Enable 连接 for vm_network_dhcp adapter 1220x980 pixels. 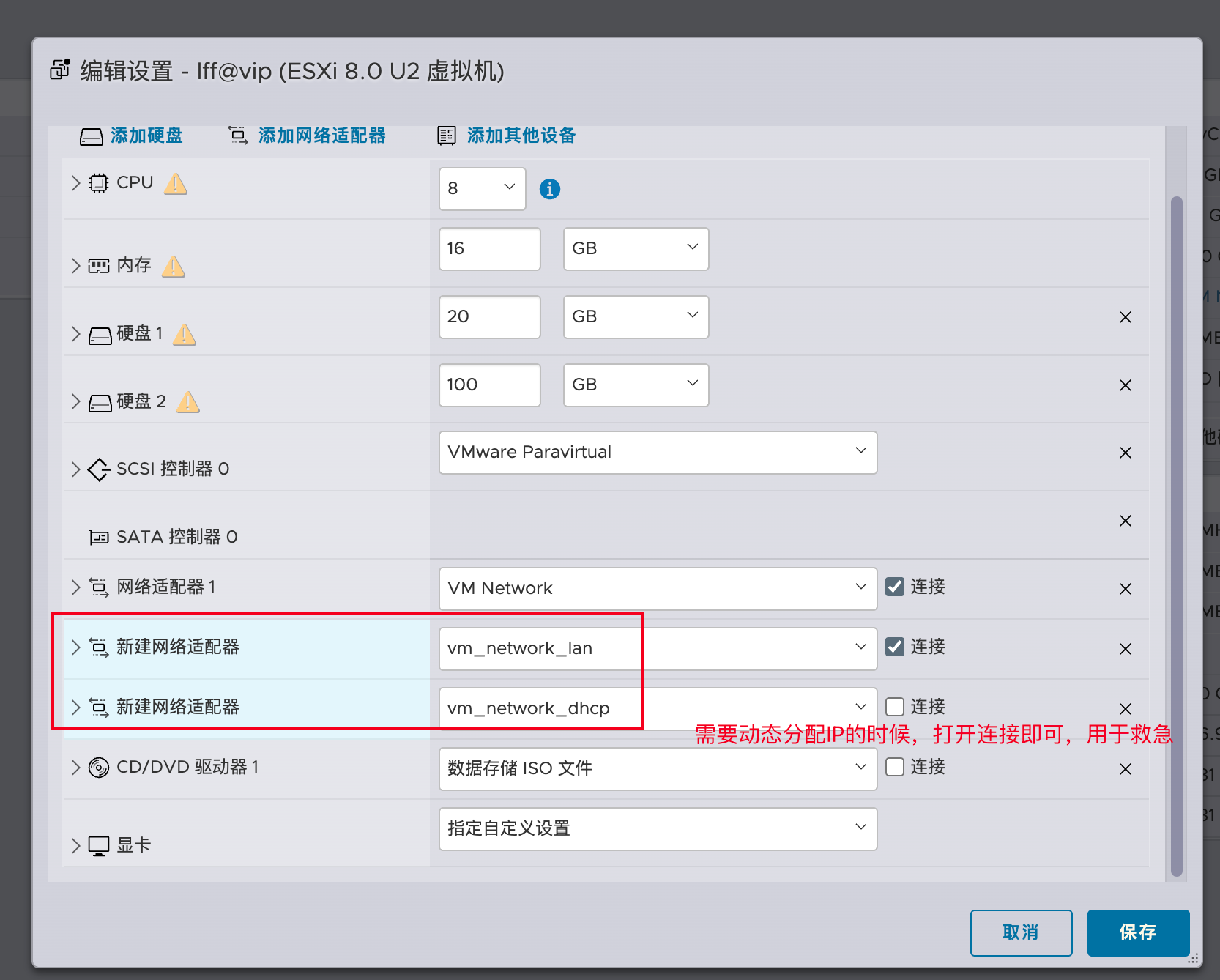point(894,707)
